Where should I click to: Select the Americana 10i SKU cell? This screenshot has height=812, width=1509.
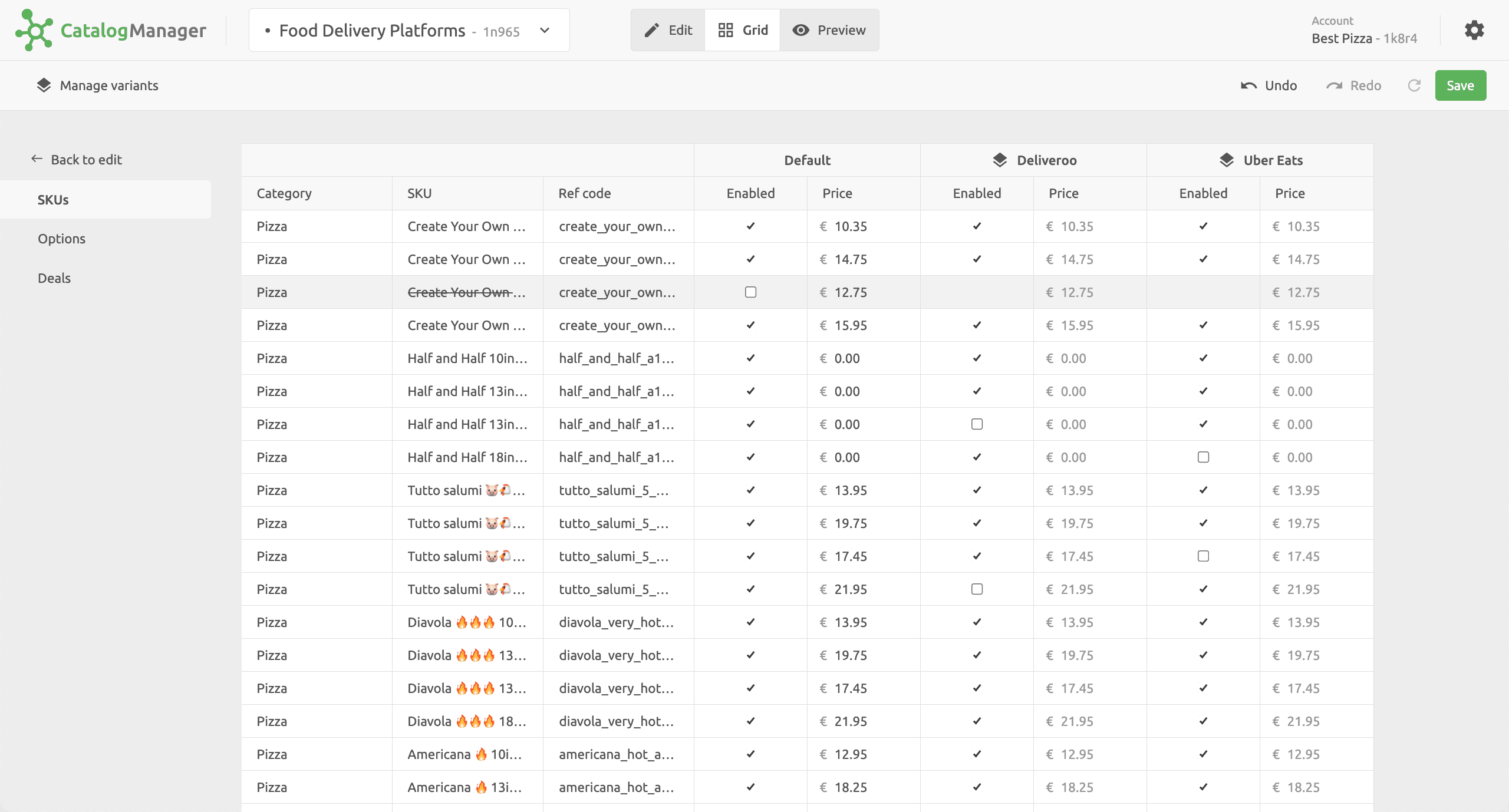coord(467,754)
